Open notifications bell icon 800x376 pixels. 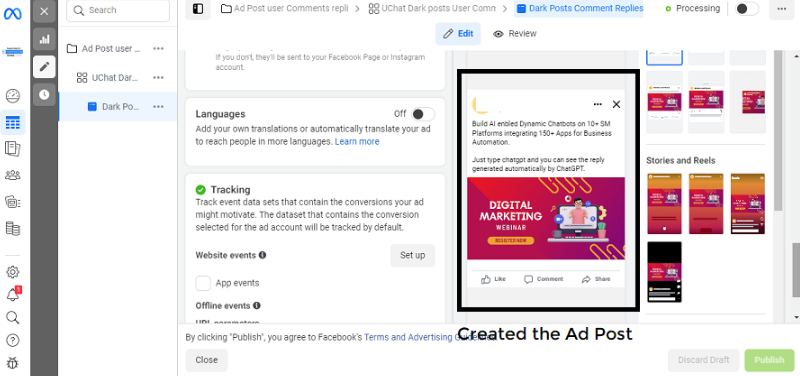tap(13, 294)
